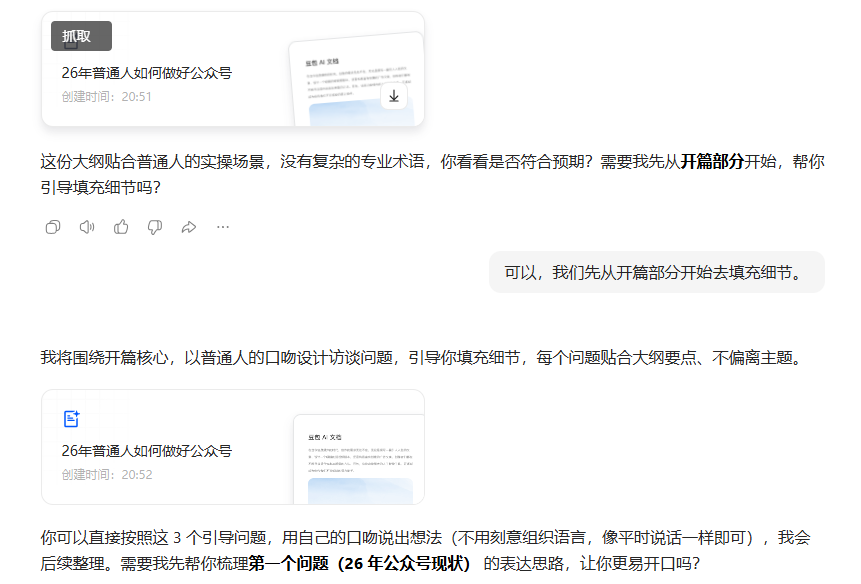Open the three-dot more options menu
Screen dimensions: 861x584
[223, 227]
